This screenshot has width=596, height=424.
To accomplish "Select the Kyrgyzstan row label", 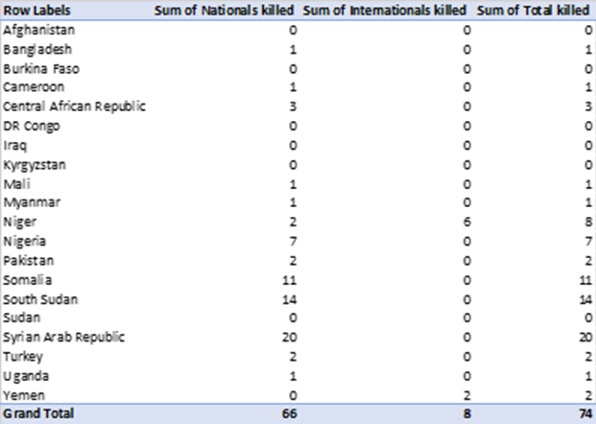I will point(34,165).
